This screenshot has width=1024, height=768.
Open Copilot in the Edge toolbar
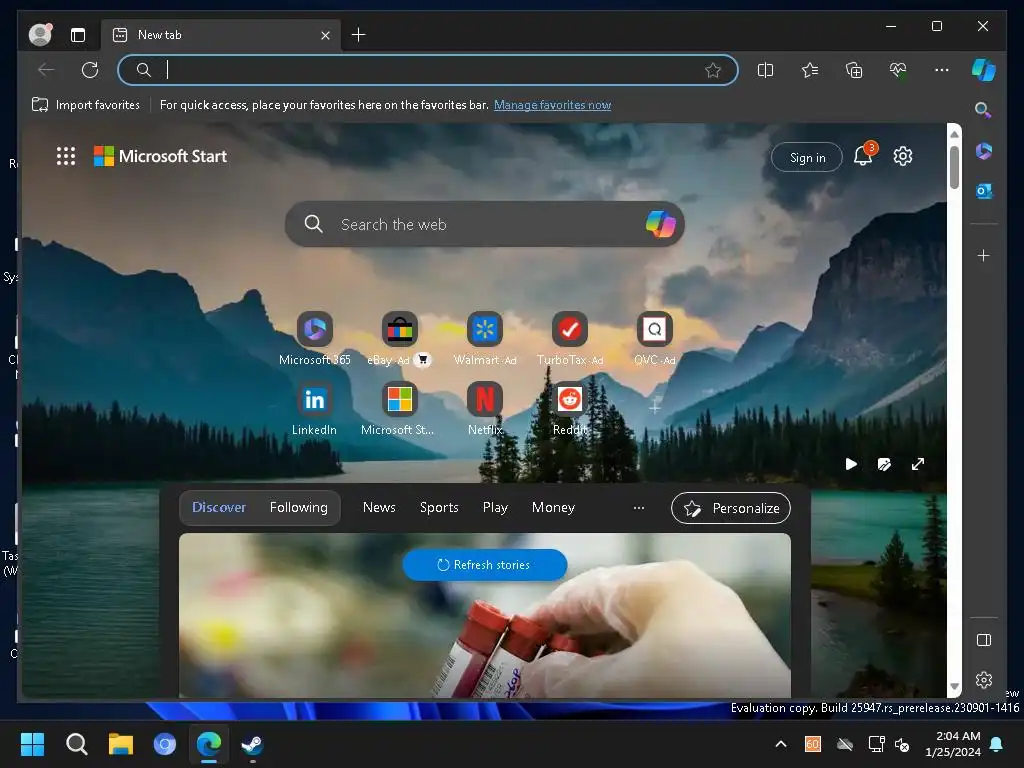point(984,70)
